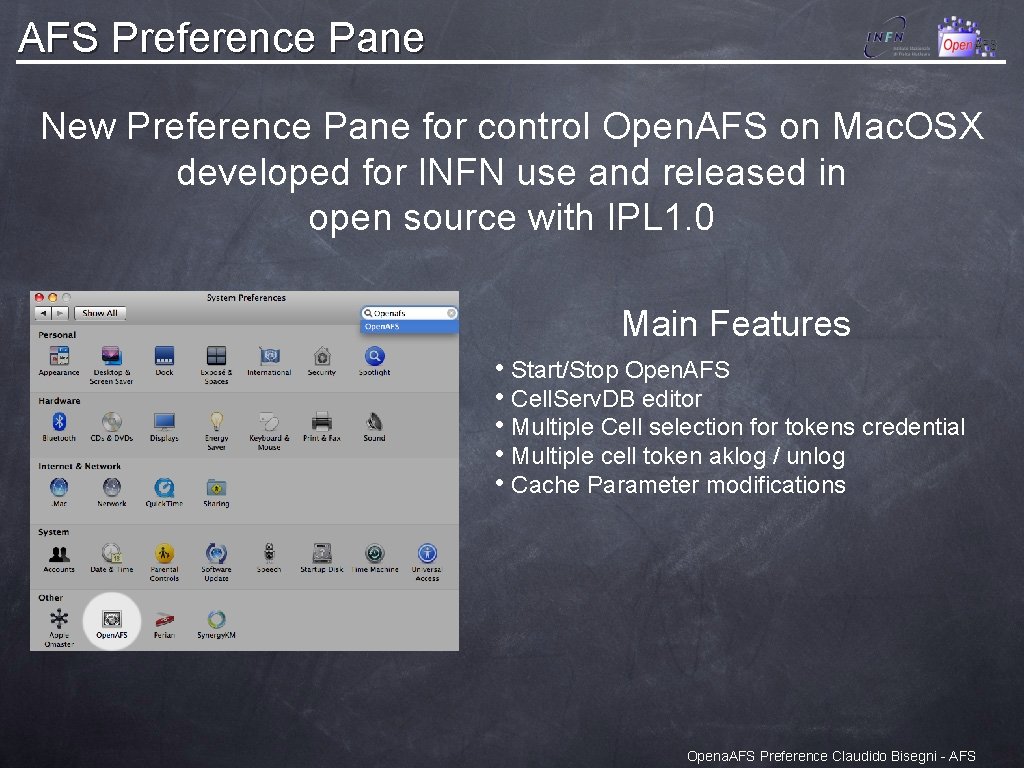Click in the Spotlight search field
Image resolution: width=1024 pixels, height=768 pixels.
pos(409,313)
